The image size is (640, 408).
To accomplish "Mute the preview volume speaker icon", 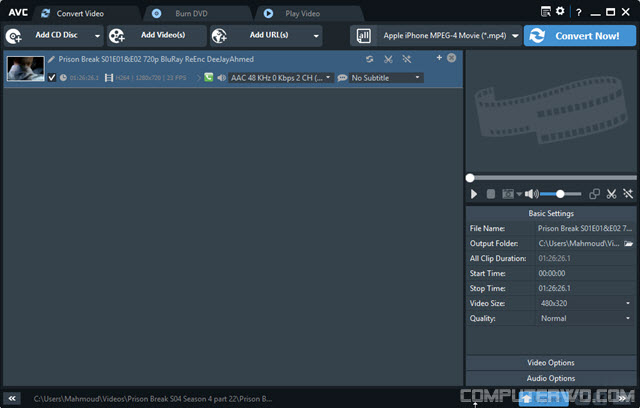I will (x=531, y=194).
